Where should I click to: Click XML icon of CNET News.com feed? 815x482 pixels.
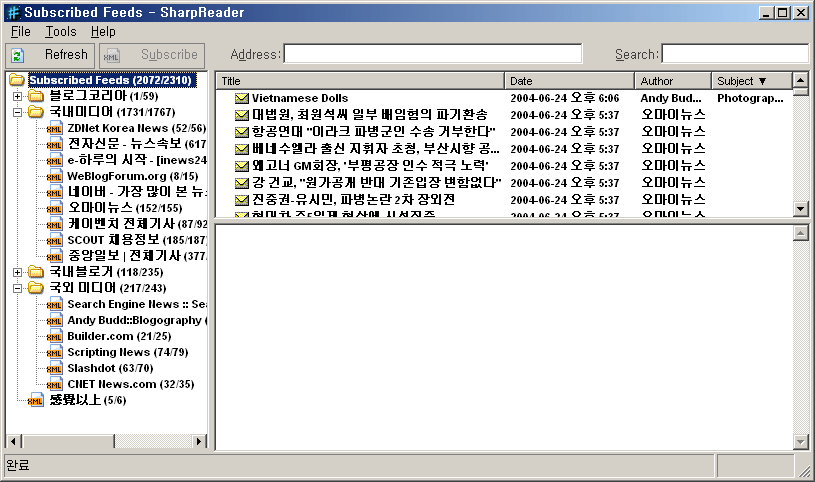[x=54, y=384]
